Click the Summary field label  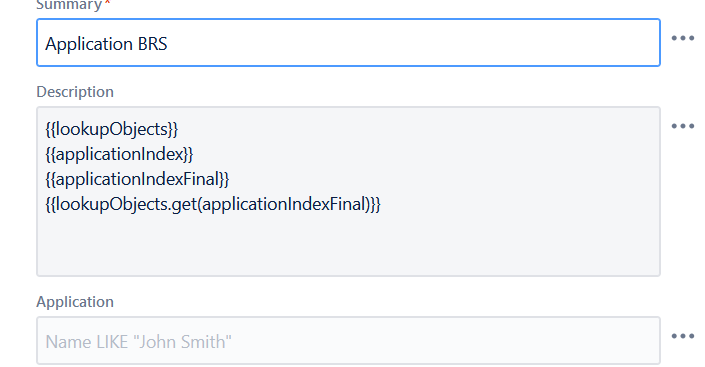tap(69, 5)
